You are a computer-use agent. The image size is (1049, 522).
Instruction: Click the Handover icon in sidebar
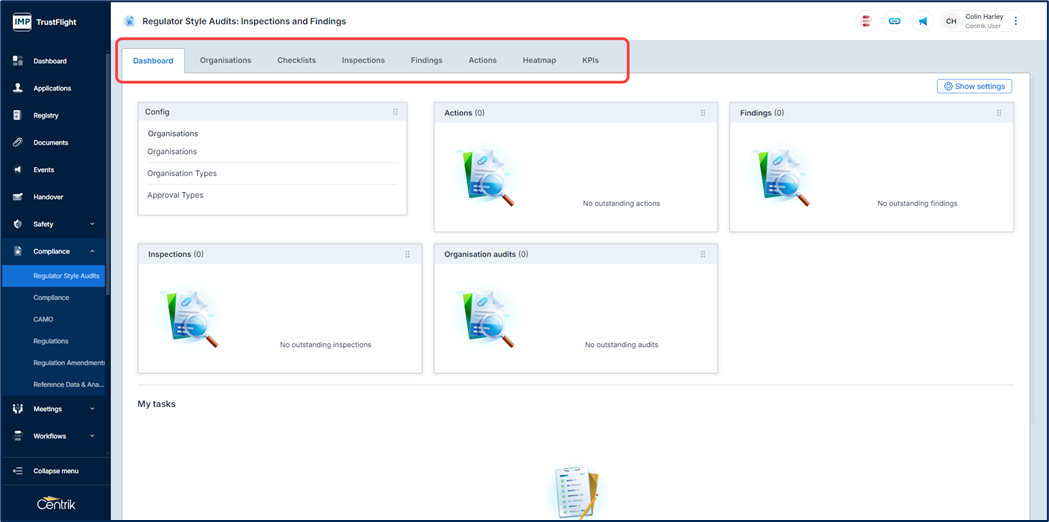17,197
